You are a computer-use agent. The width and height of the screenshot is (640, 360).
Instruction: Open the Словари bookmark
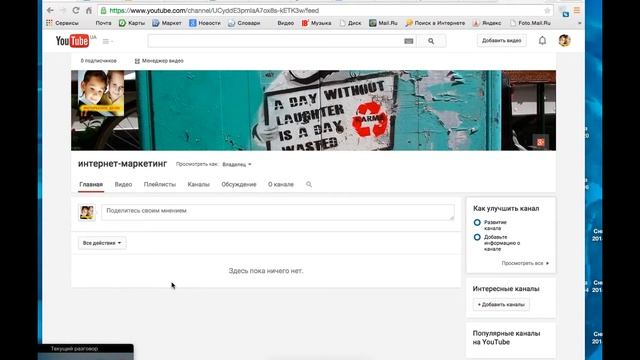244,23
